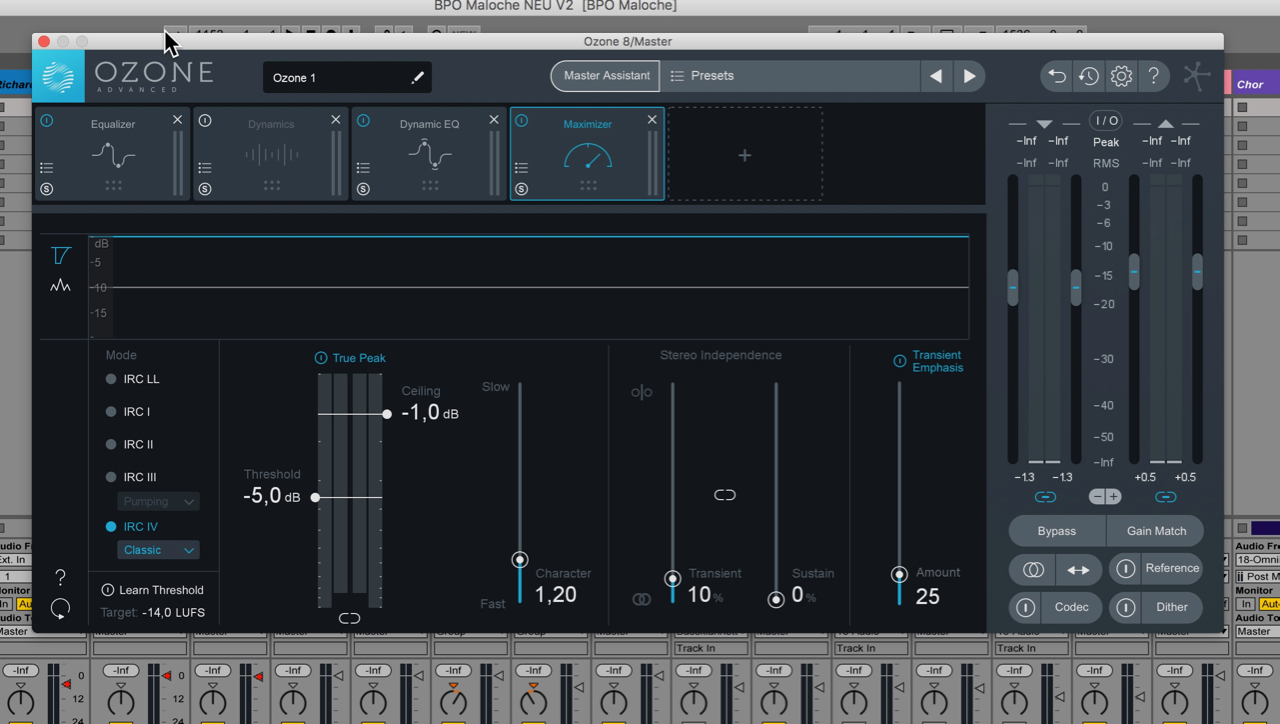Launch the Master Assistant
This screenshot has width=1280, height=724.
click(x=606, y=76)
